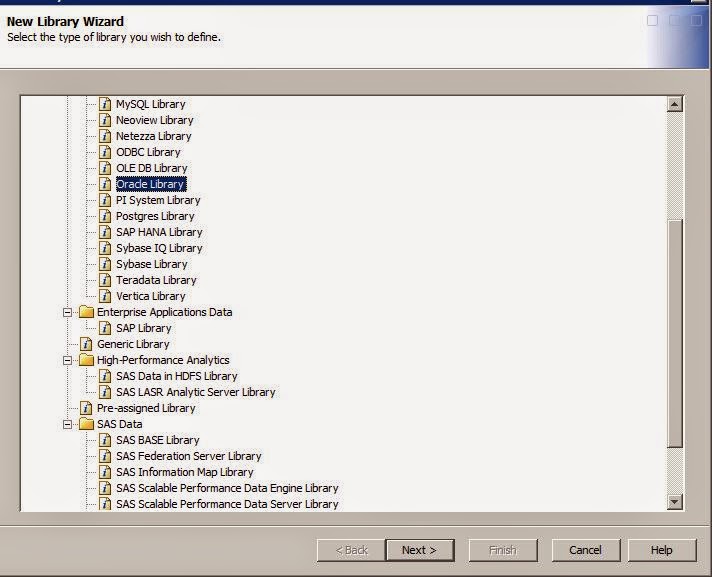Click the Neoview Library icon
The image size is (712, 577).
coord(105,120)
